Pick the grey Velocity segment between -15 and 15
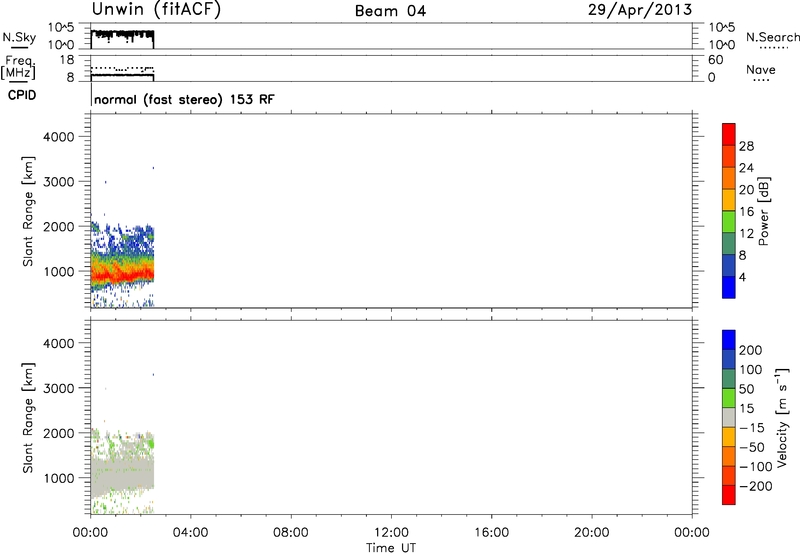Screen dimensions: 800x554 coord(729,418)
